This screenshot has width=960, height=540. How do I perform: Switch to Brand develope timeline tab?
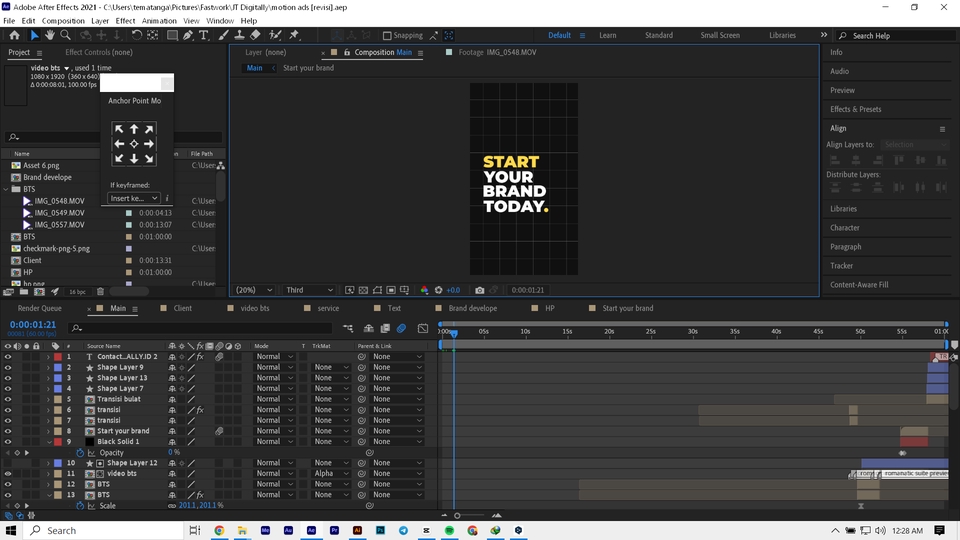pos(473,308)
